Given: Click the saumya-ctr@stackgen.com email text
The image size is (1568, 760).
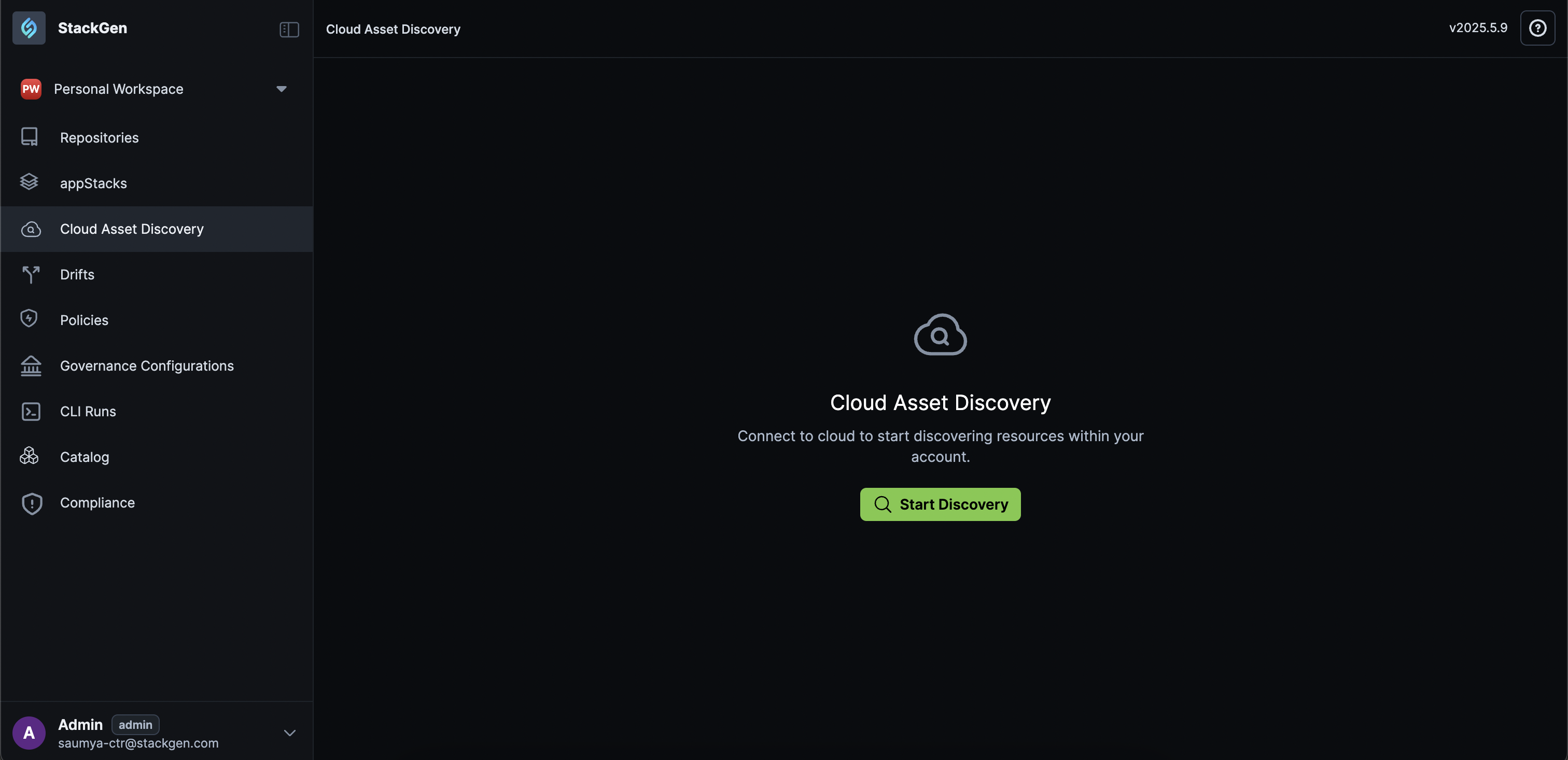Looking at the screenshot, I should click(138, 743).
